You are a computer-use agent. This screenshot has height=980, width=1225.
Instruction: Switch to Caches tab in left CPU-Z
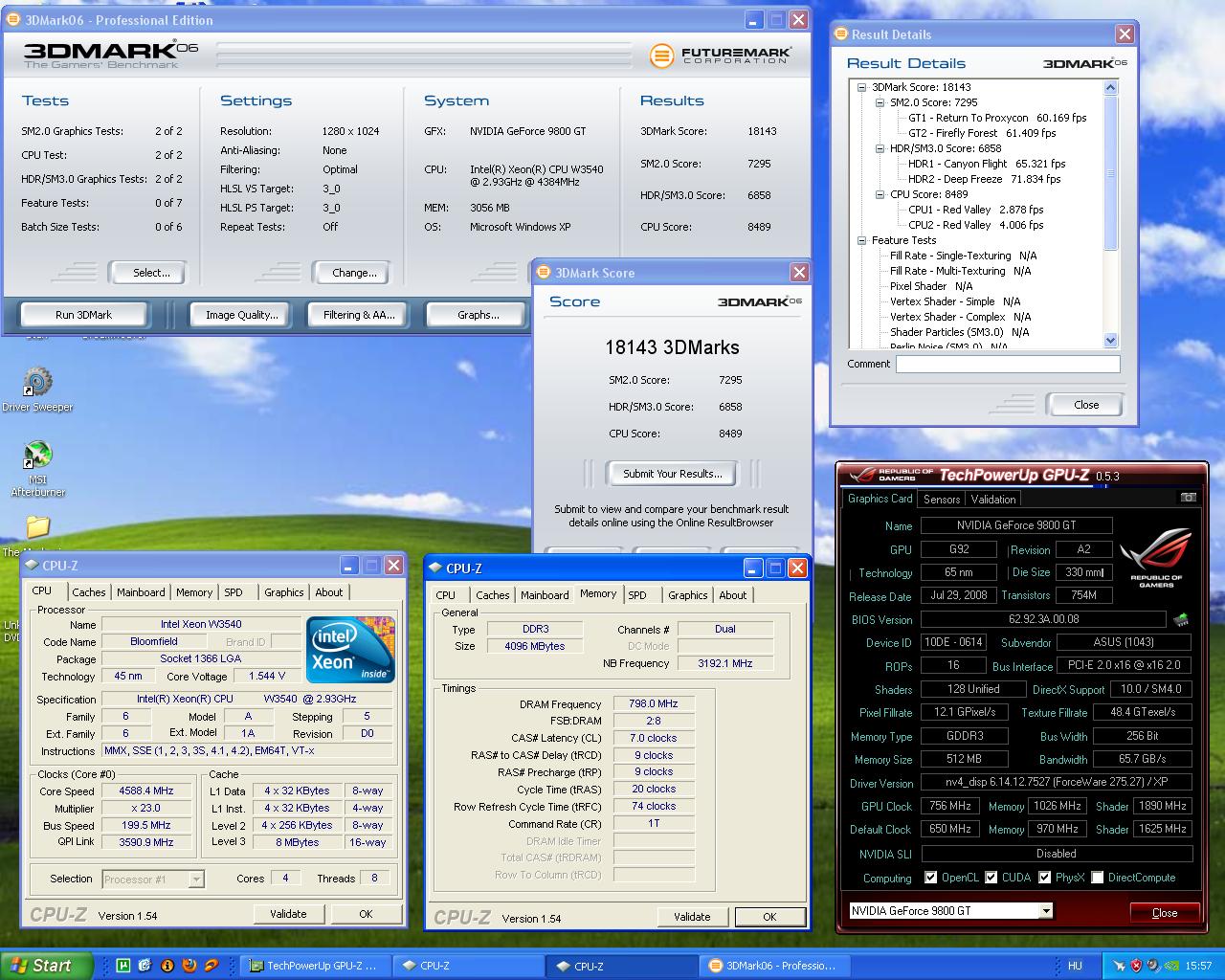pyautogui.click(x=89, y=592)
